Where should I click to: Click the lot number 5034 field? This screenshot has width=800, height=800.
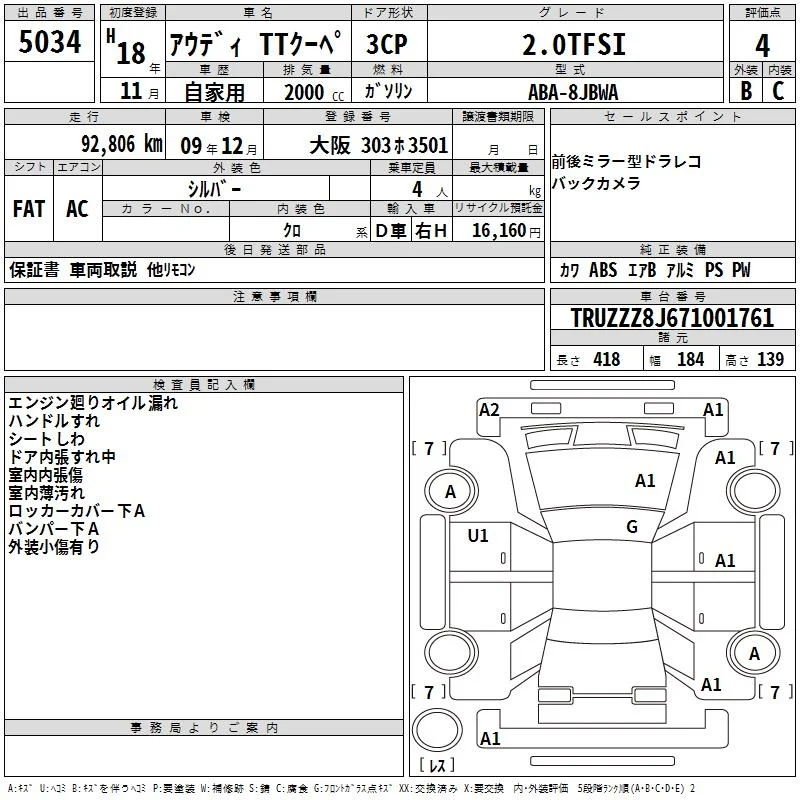[49, 41]
